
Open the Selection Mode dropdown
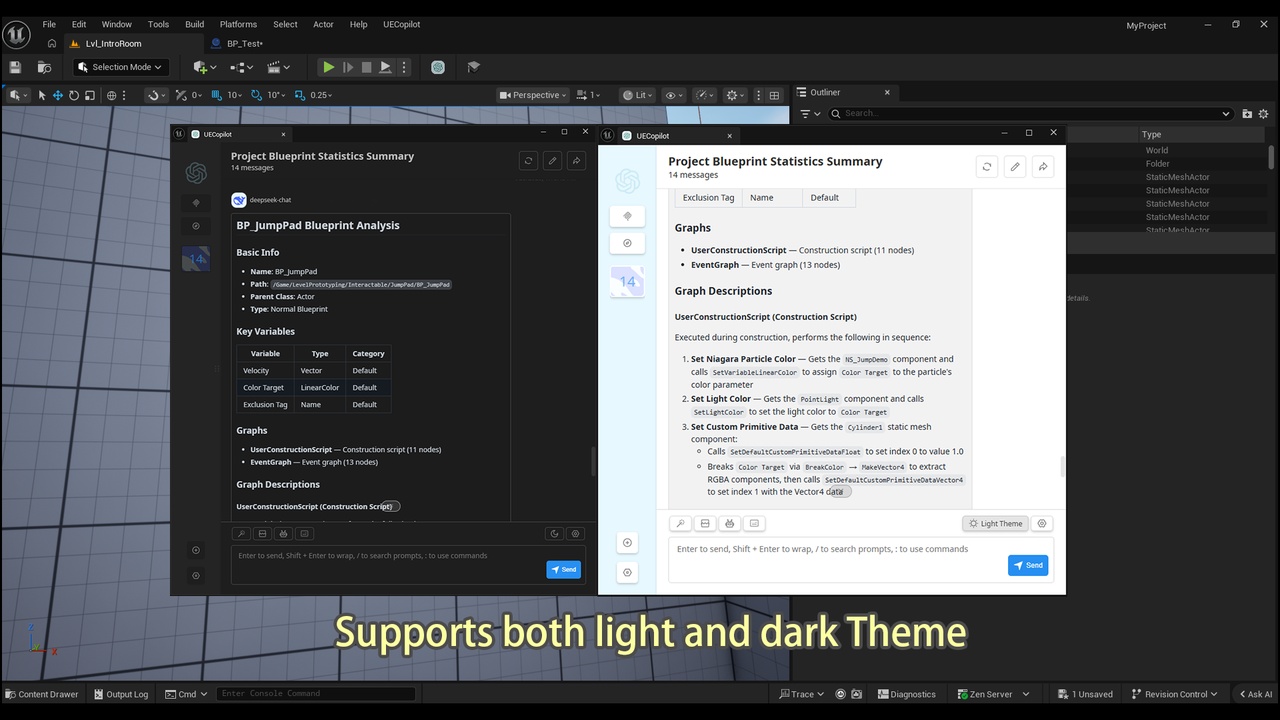point(120,67)
